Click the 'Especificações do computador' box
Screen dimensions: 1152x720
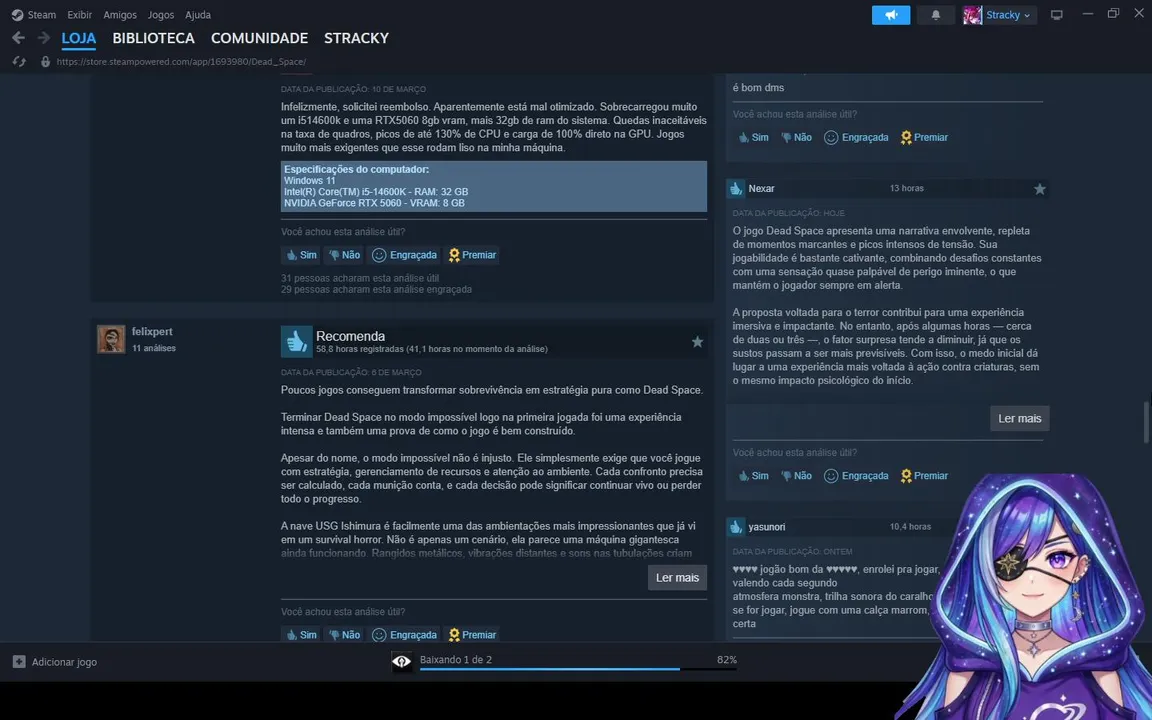[494, 187]
